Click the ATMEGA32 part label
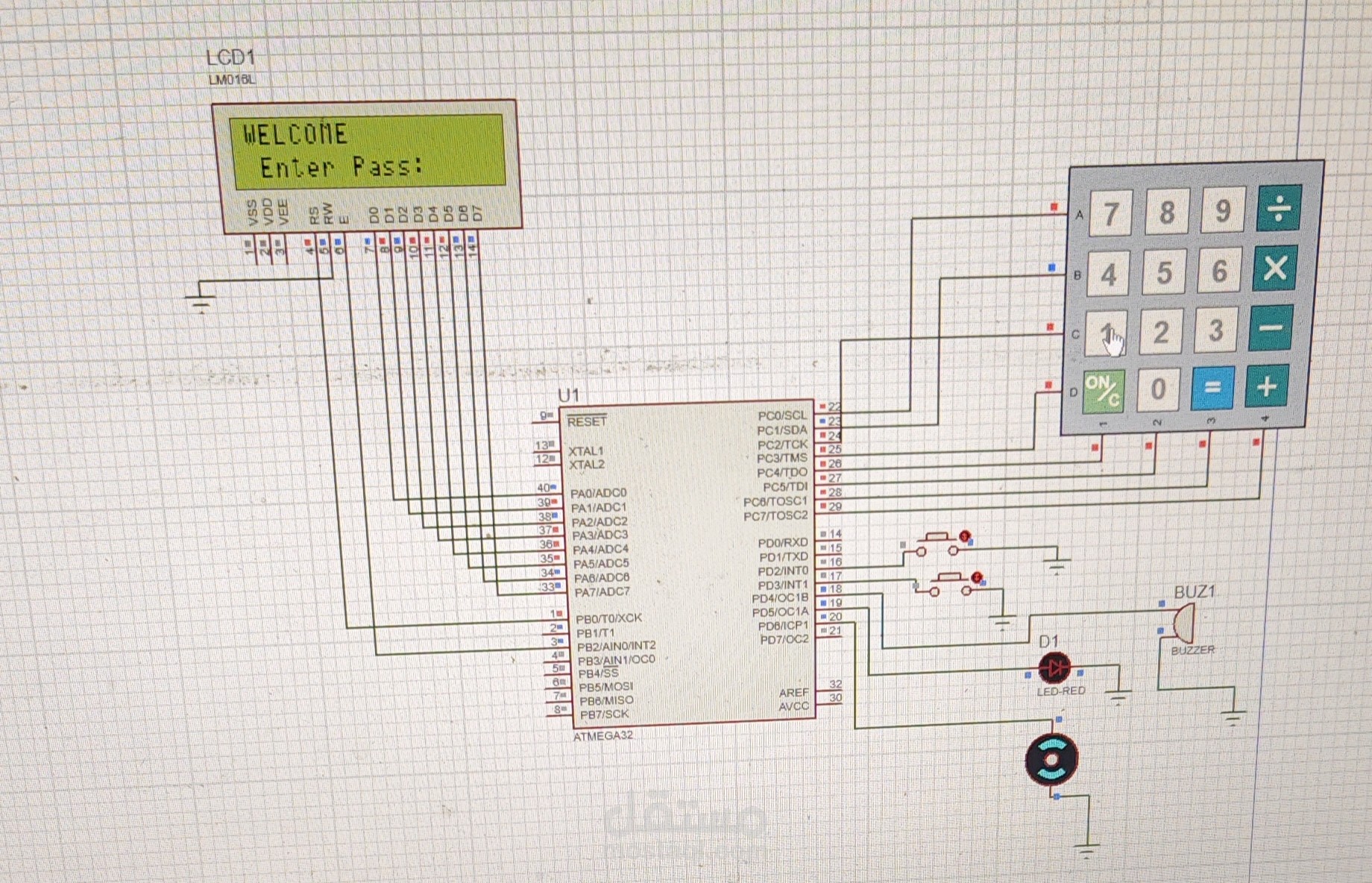Screen dimensions: 1372x883 [602, 735]
